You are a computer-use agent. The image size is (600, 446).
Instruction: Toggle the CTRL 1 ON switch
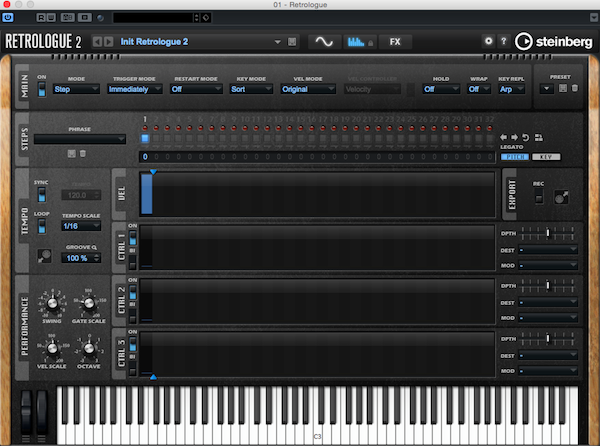click(132, 238)
